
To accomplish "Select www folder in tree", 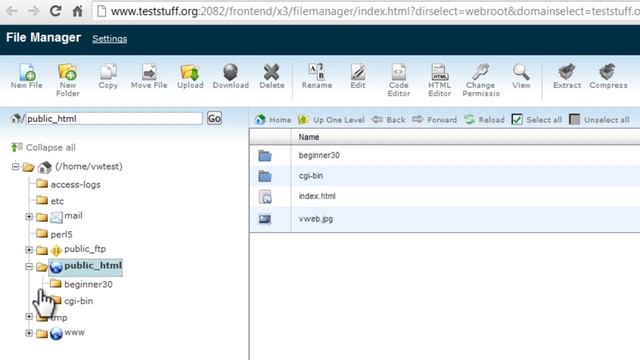I will 74,333.
